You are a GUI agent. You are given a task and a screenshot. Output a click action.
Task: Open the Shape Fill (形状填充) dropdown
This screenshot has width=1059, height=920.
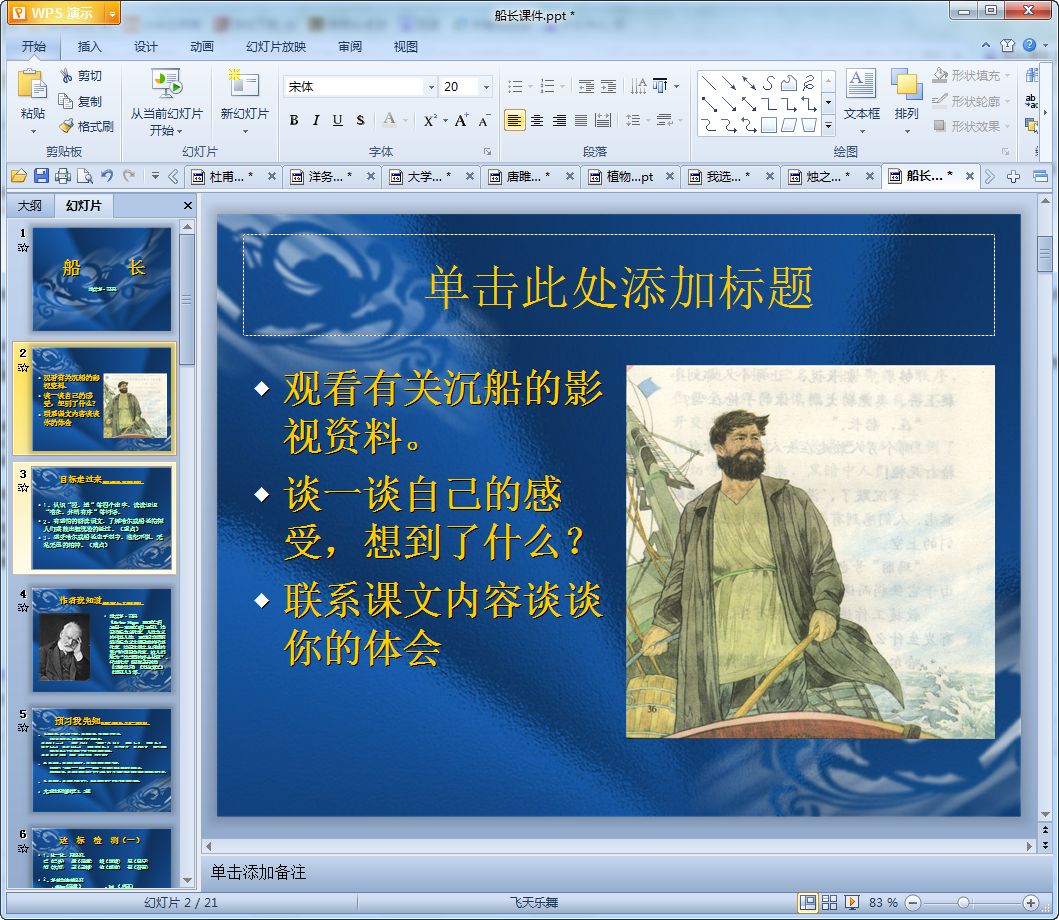tap(972, 76)
